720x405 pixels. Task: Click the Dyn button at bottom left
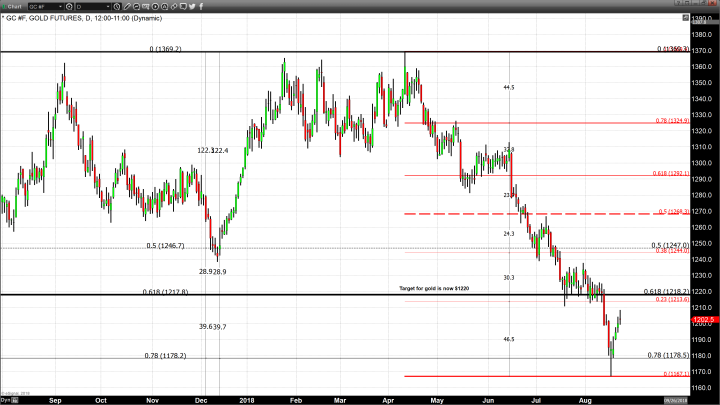[x=5, y=399]
